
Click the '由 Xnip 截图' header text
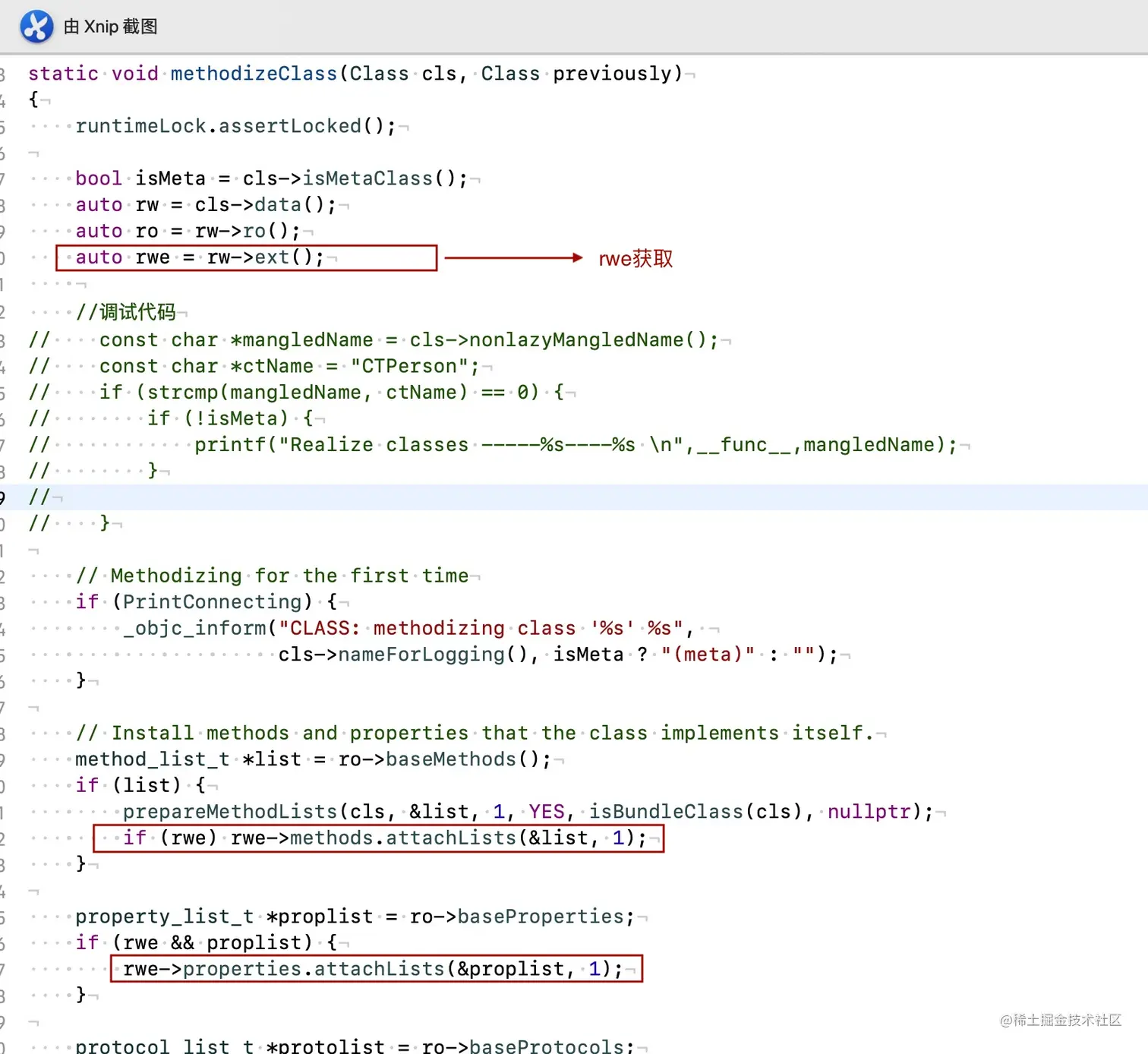(x=110, y=27)
